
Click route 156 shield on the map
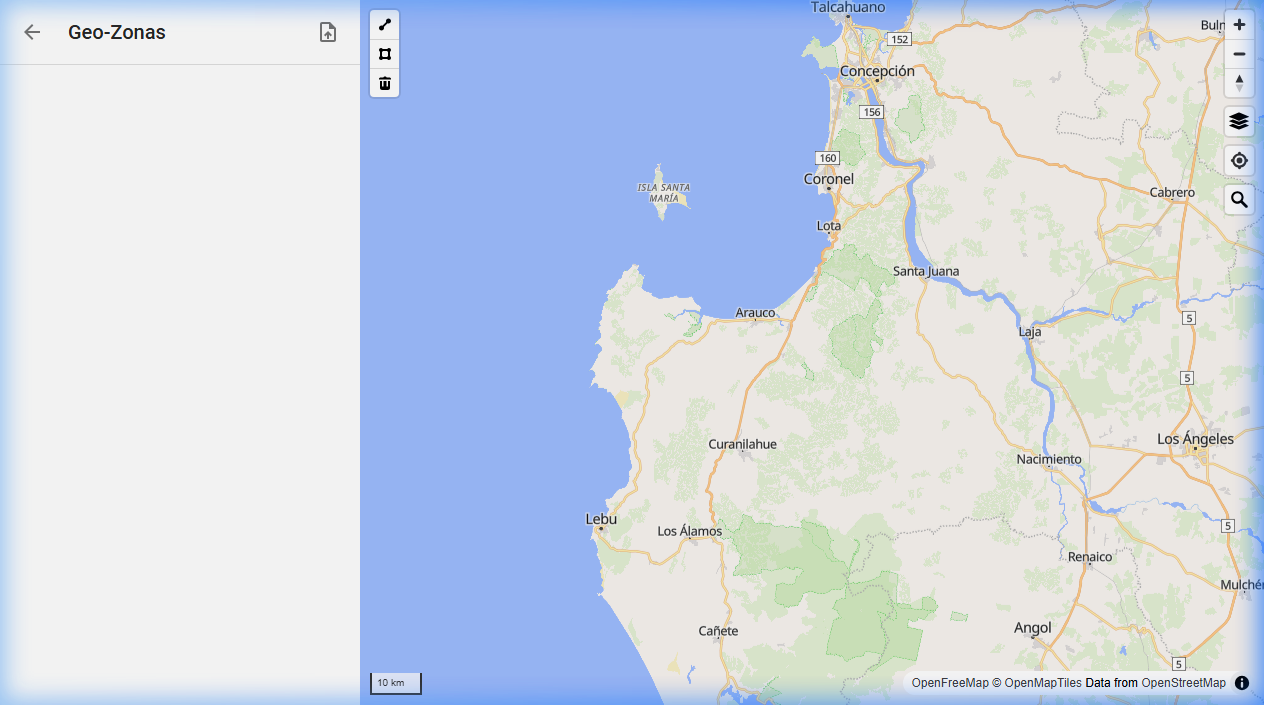872,112
